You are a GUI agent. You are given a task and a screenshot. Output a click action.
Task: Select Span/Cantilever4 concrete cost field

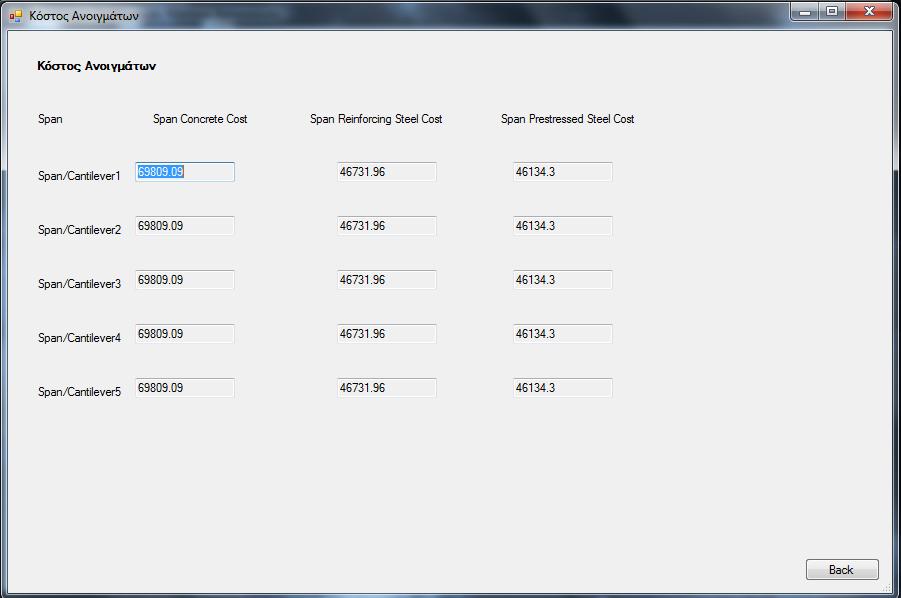click(x=184, y=334)
